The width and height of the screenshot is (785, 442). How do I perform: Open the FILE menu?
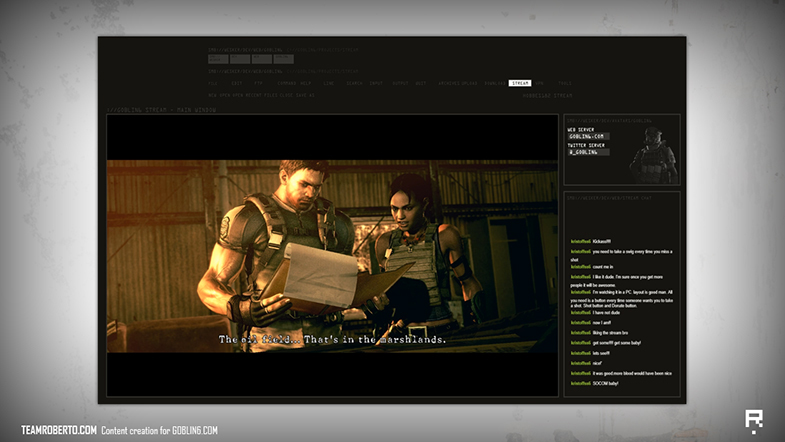click(213, 83)
